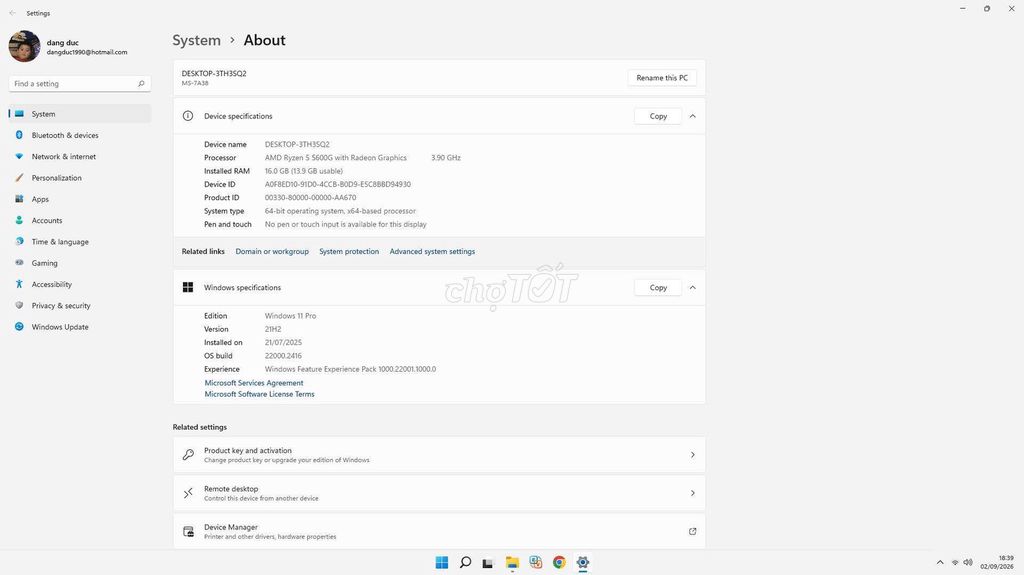The image size is (1024, 575).
Task: Open Windows Update settings
Action: (80, 327)
